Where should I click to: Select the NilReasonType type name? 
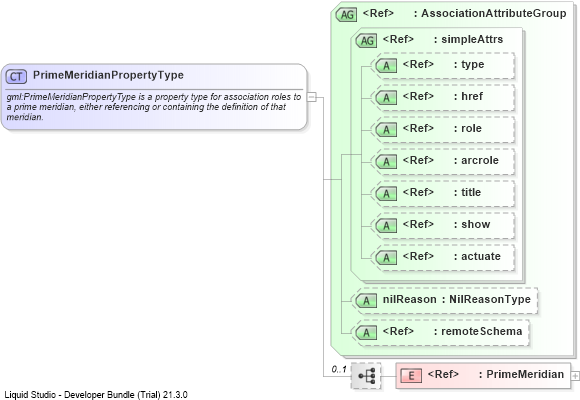[490, 299]
